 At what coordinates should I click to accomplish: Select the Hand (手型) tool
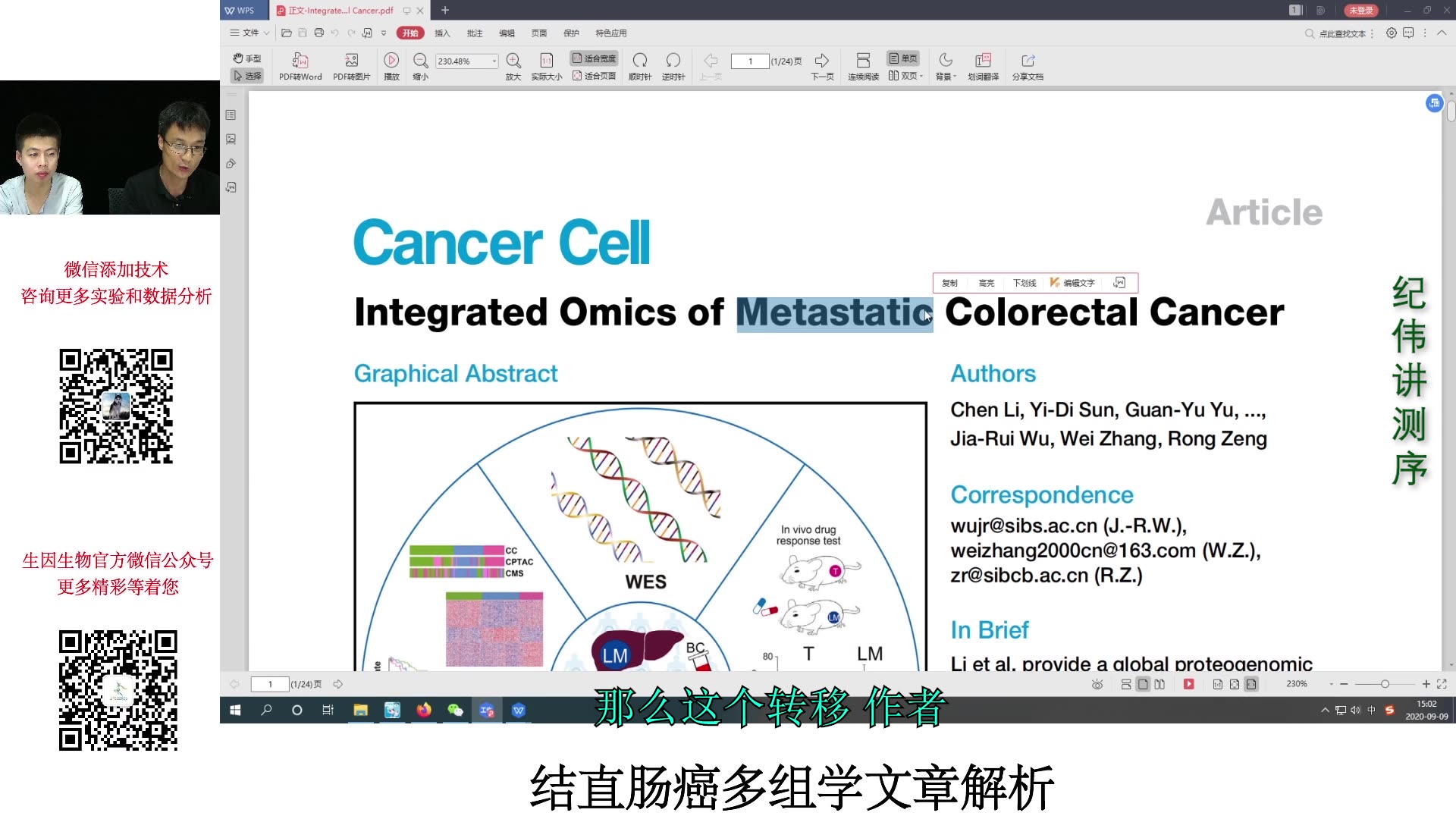(247, 58)
